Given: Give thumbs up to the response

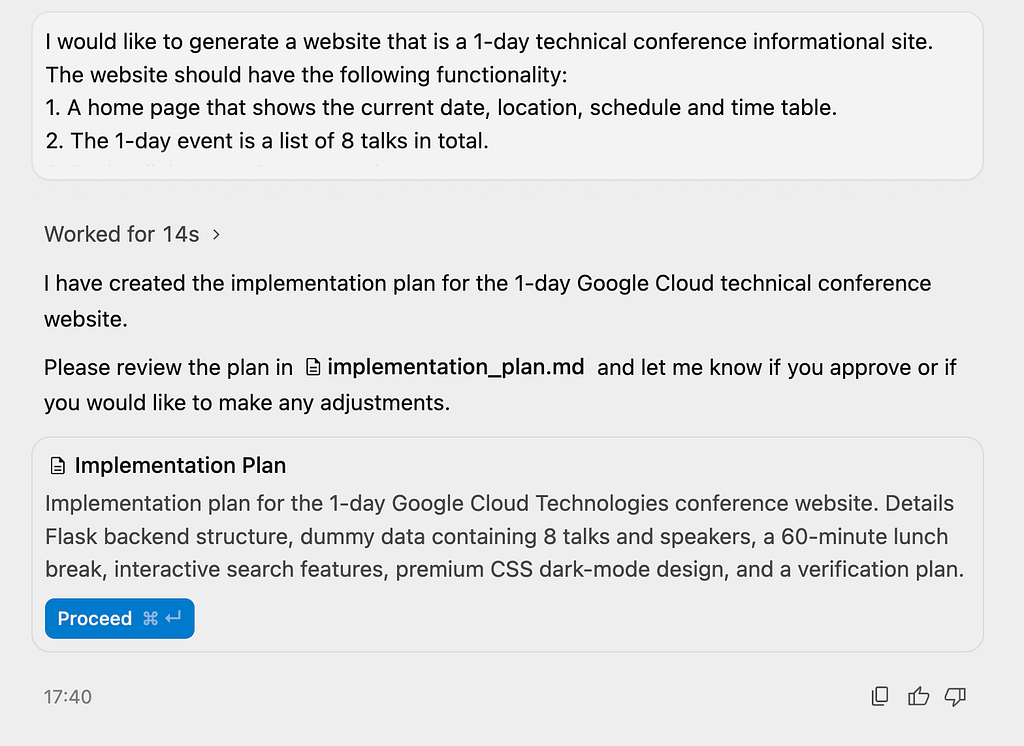Looking at the screenshot, I should [x=918, y=696].
